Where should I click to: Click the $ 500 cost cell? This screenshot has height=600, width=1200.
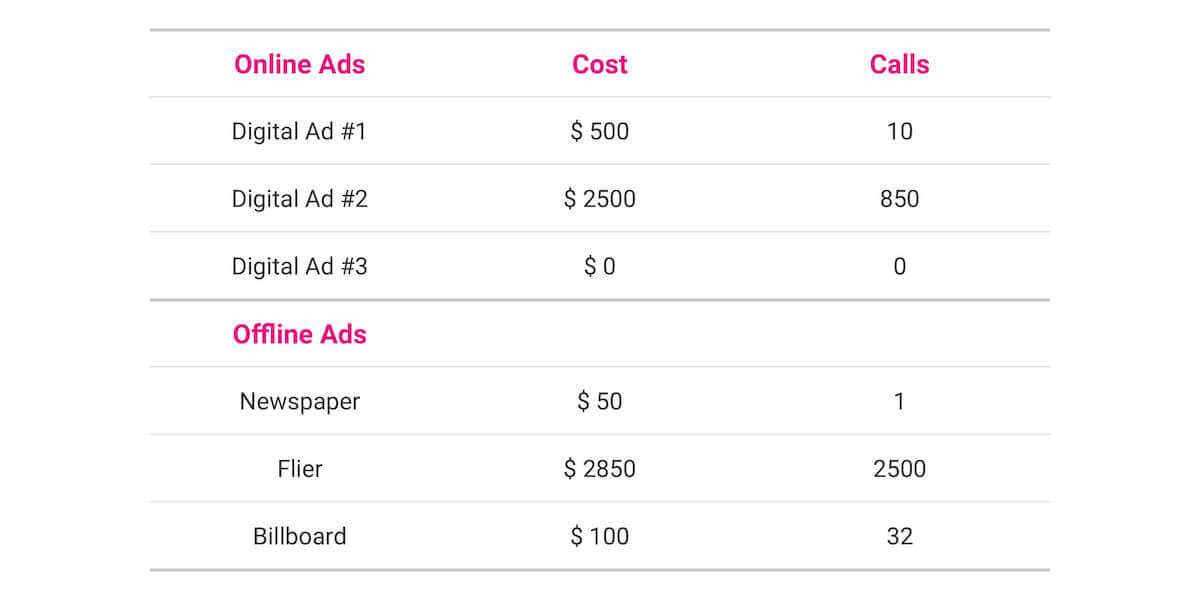pos(599,131)
